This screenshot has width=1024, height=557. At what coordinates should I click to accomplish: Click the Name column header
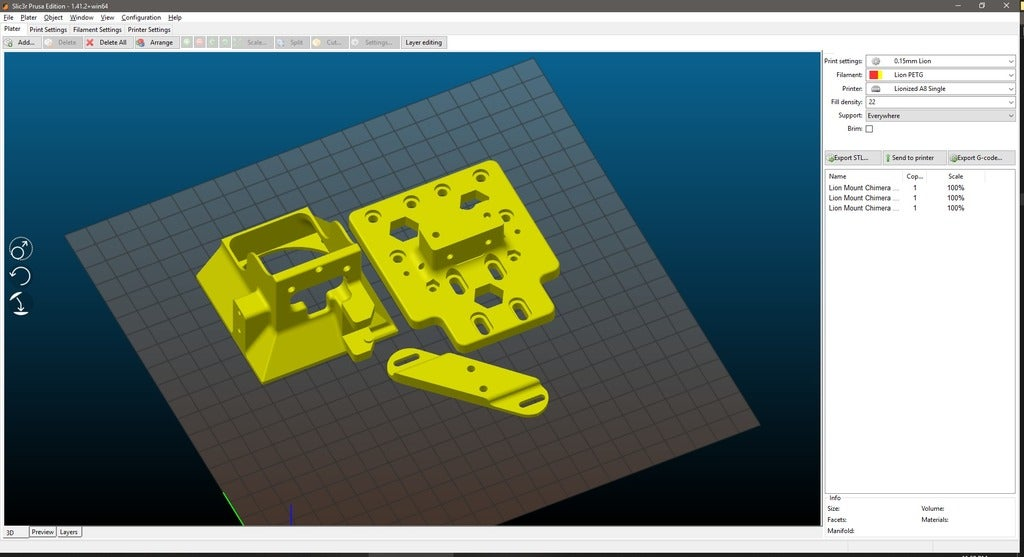pyautogui.click(x=863, y=176)
